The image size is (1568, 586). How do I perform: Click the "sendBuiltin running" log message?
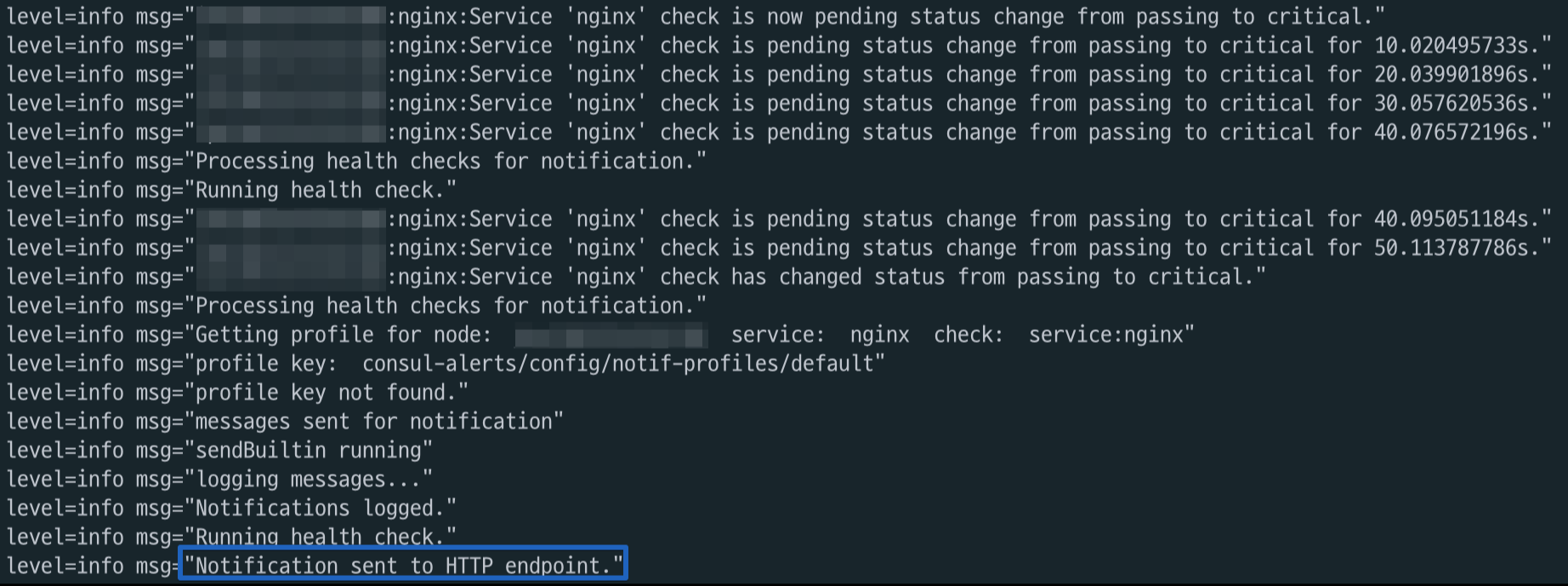click(312, 450)
